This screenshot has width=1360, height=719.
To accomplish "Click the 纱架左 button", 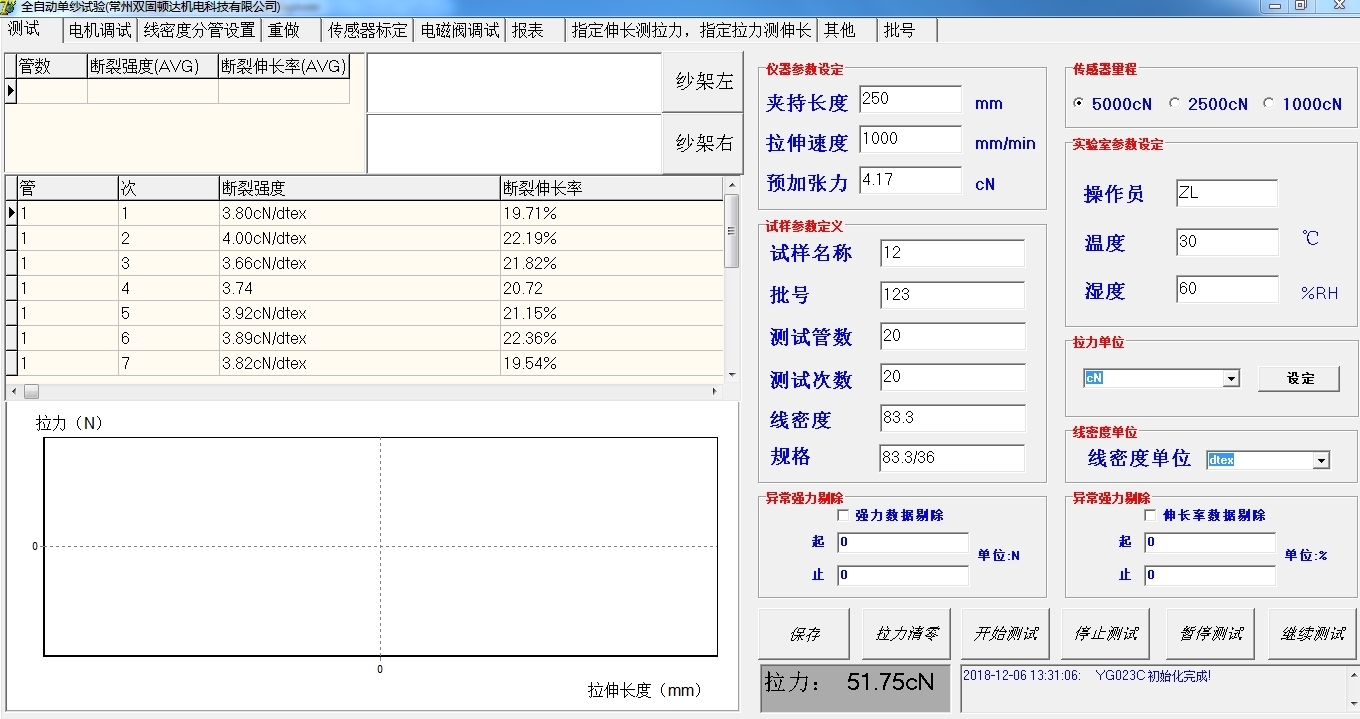I will 704,82.
